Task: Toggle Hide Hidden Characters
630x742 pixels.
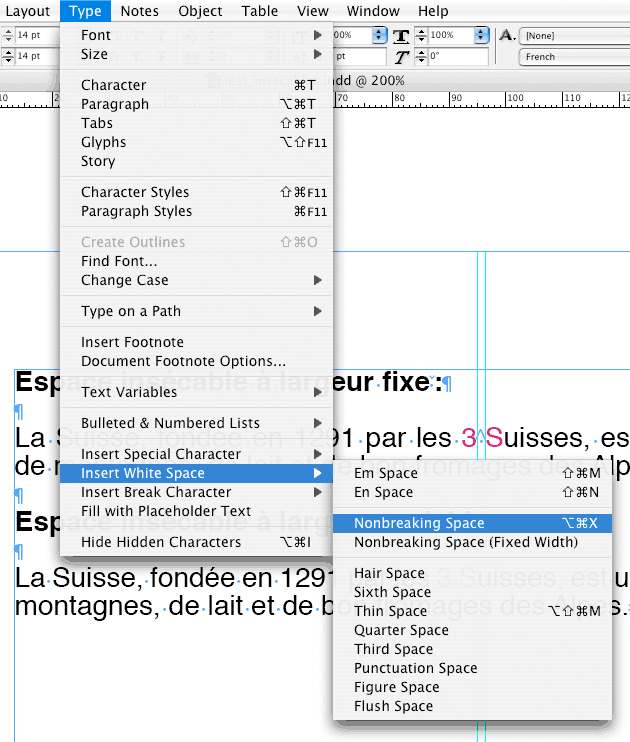Action: (196, 542)
